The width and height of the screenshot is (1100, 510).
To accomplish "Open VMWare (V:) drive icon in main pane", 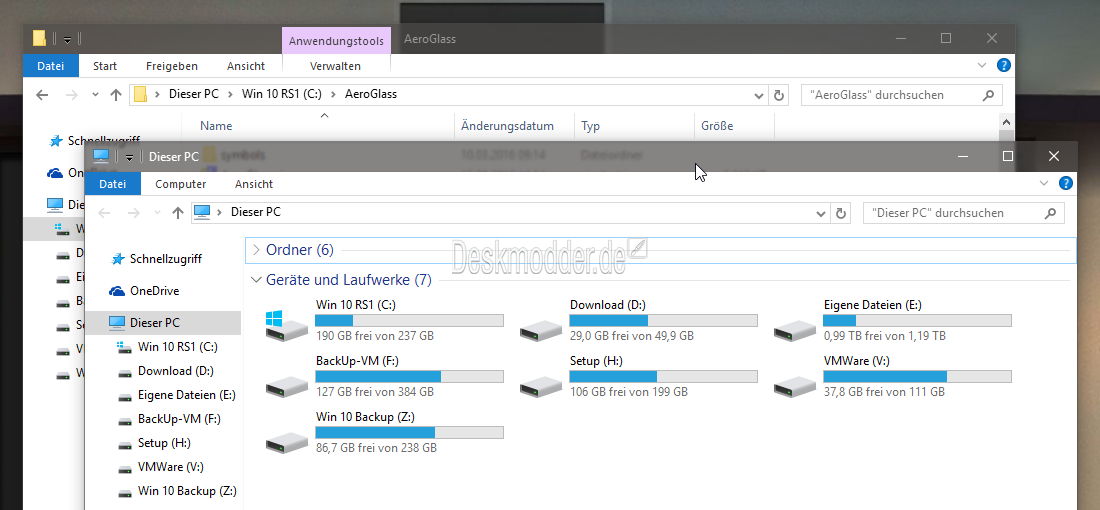I will coord(795,386).
